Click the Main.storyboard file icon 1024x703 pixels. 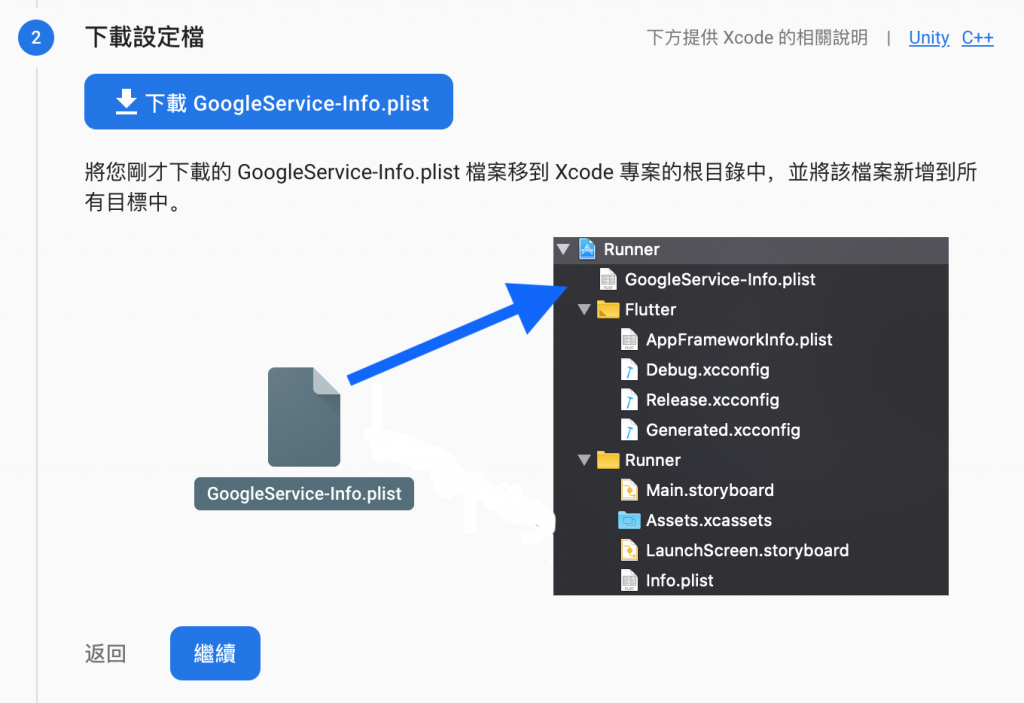629,490
